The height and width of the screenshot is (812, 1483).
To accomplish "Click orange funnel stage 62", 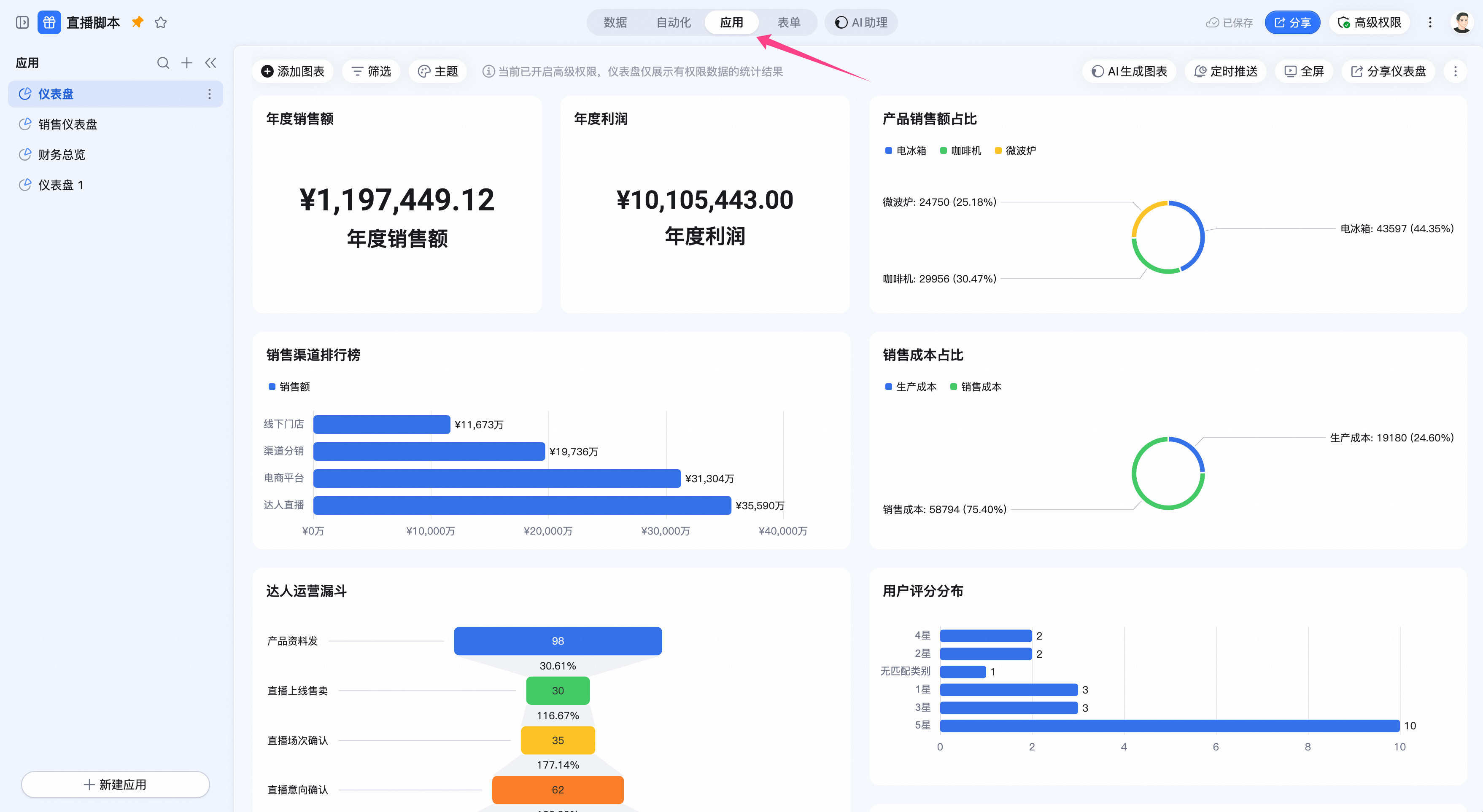I will click(558, 790).
